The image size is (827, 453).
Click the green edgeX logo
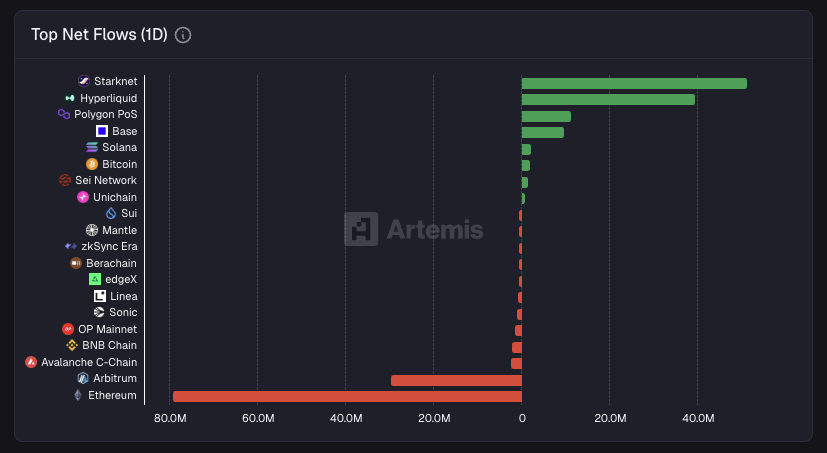pos(95,279)
